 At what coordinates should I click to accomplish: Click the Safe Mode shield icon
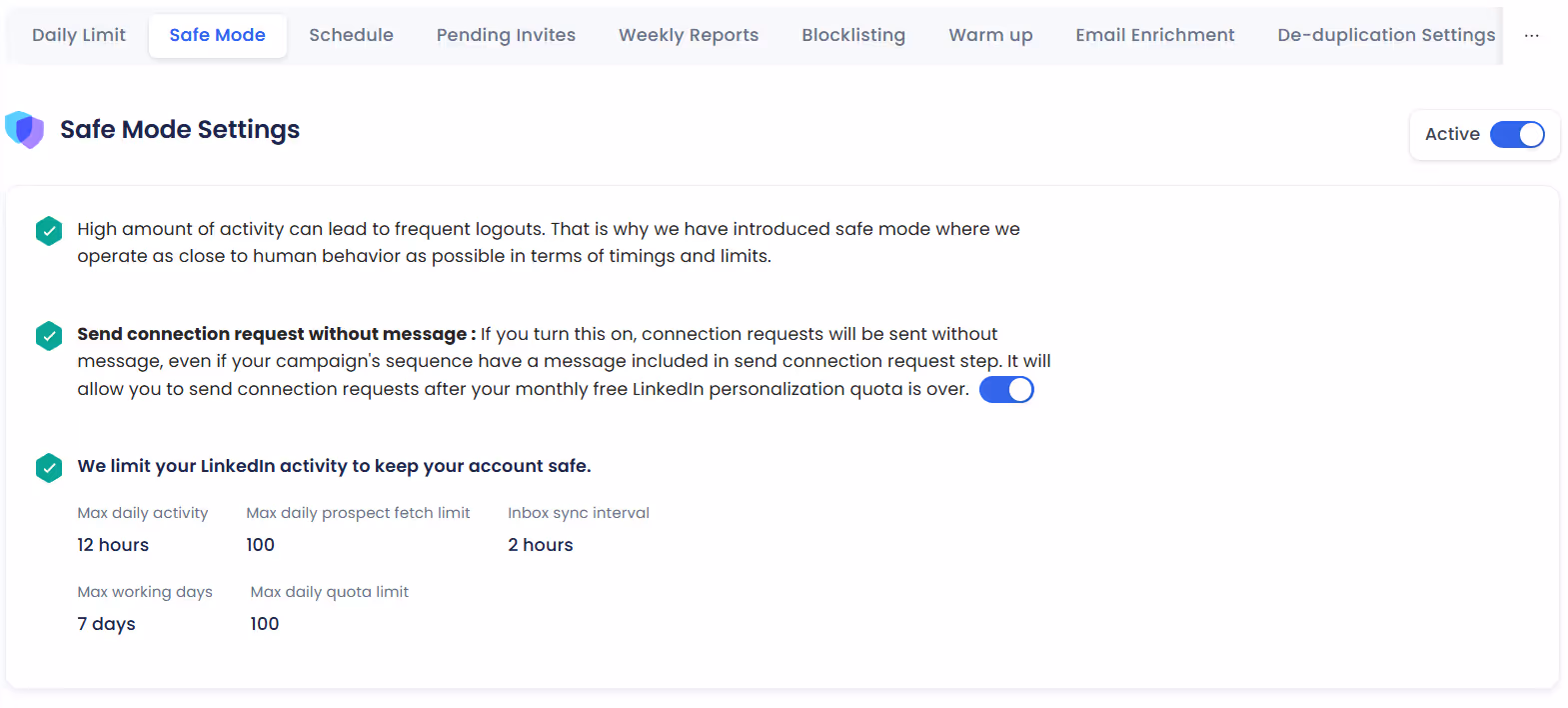click(25, 130)
